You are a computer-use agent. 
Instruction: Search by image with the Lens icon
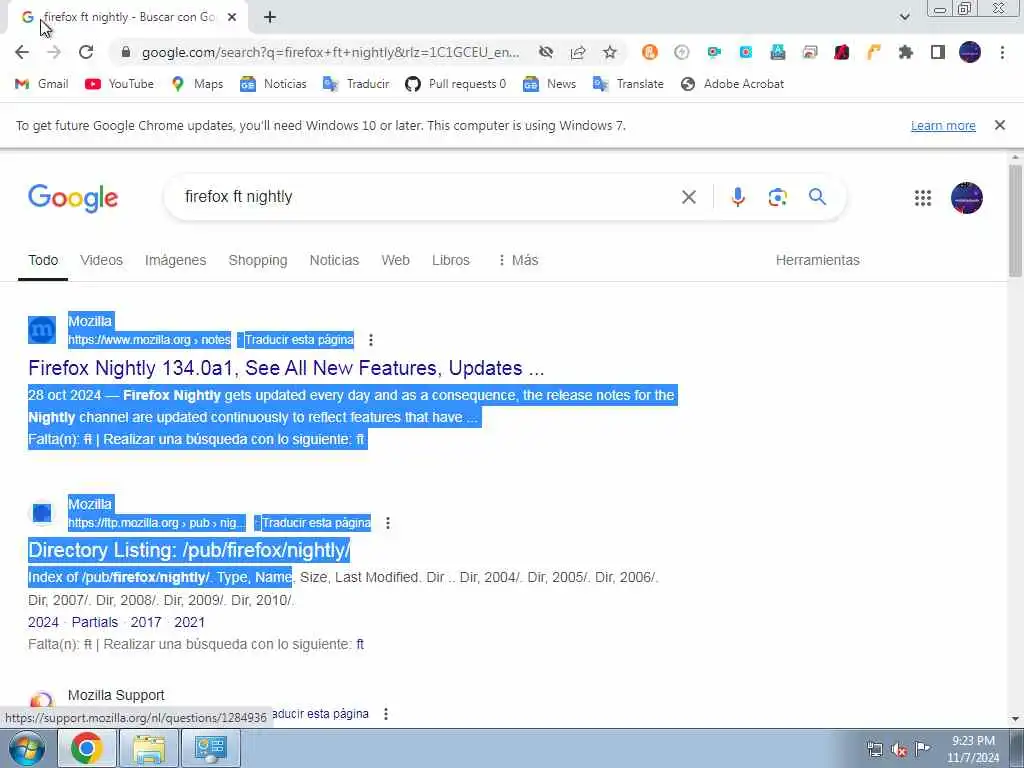[x=777, y=197]
